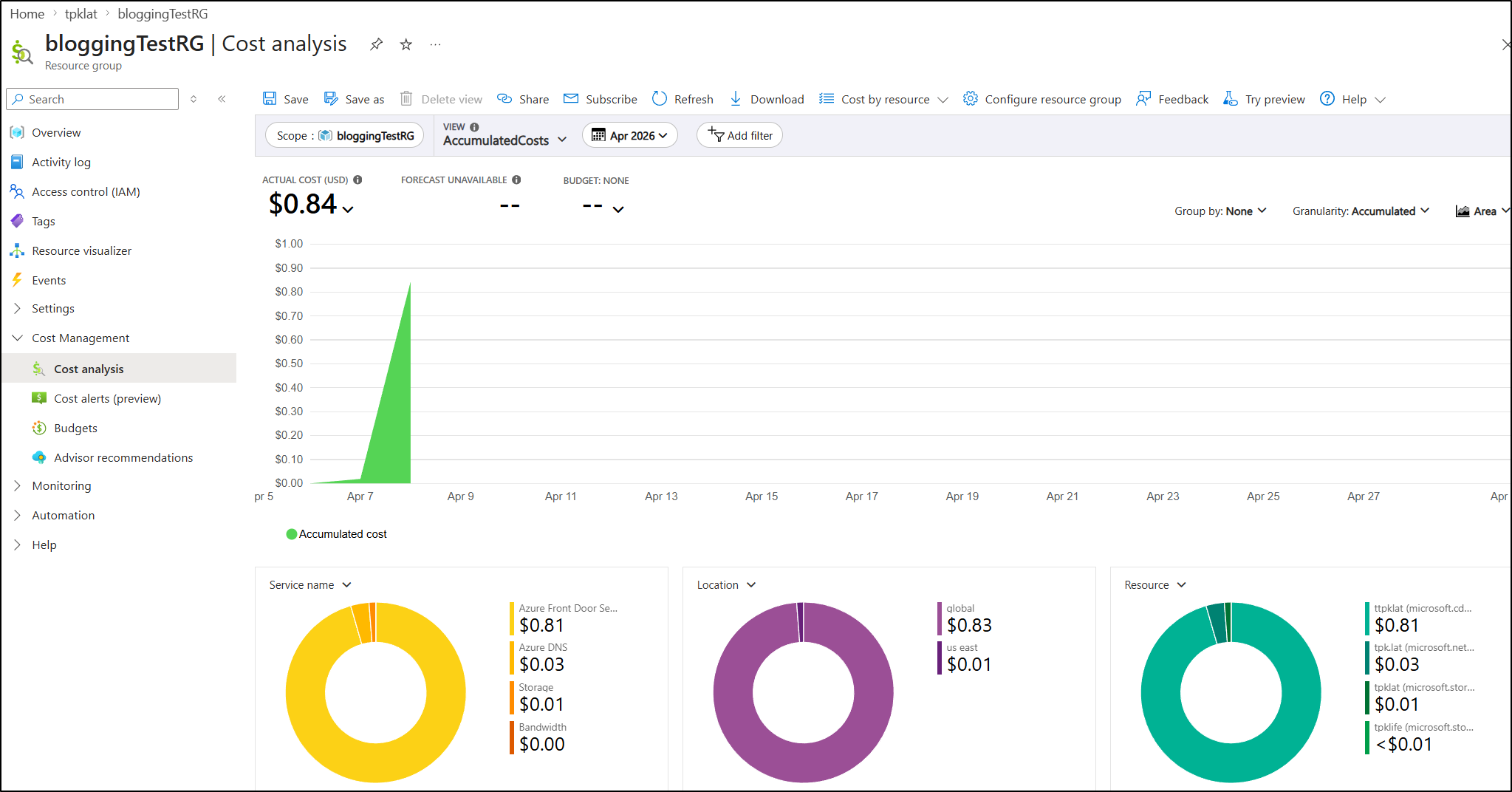Click actual cost info icon
This screenshot has width=1512, height=792.
[358, 180]
